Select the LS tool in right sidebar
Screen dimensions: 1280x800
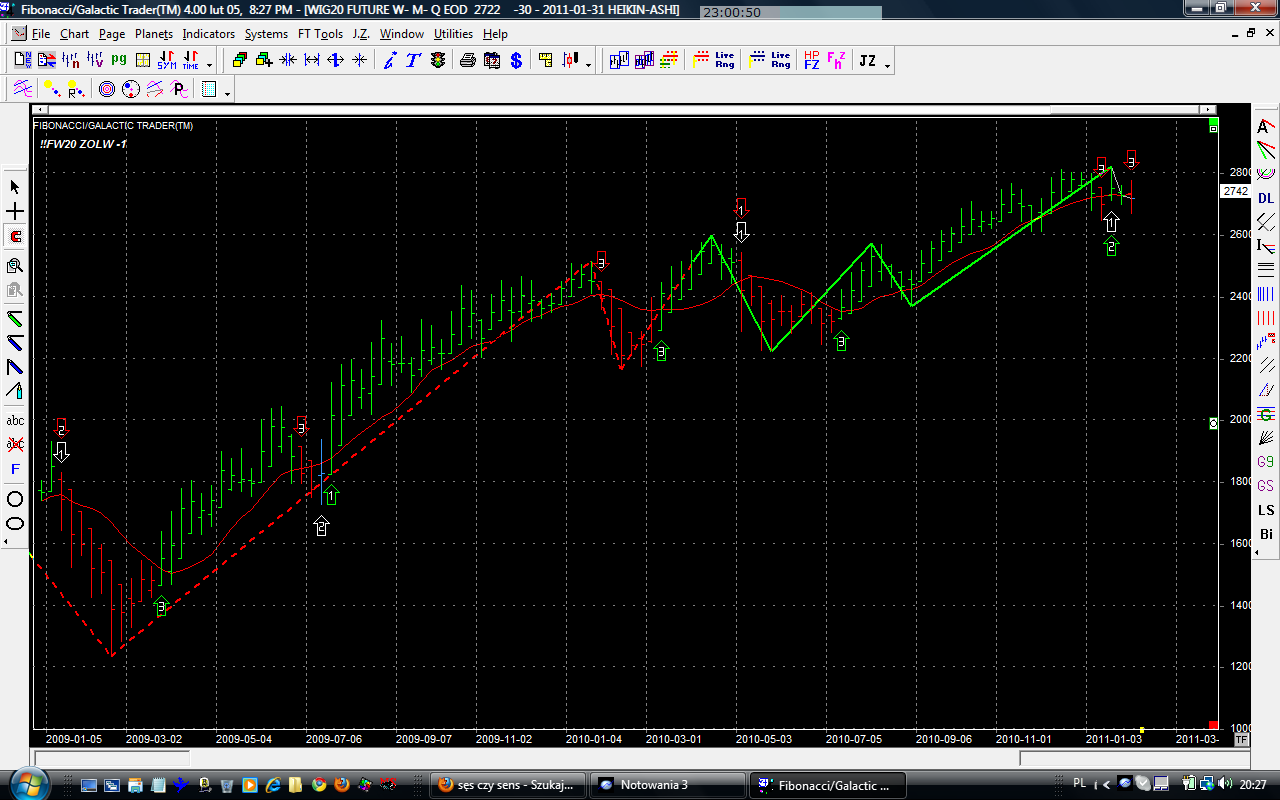pos(1266,510)
